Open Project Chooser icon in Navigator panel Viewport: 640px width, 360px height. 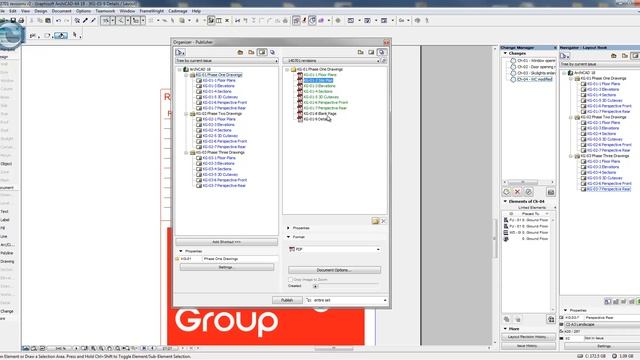tap(564, 56)
